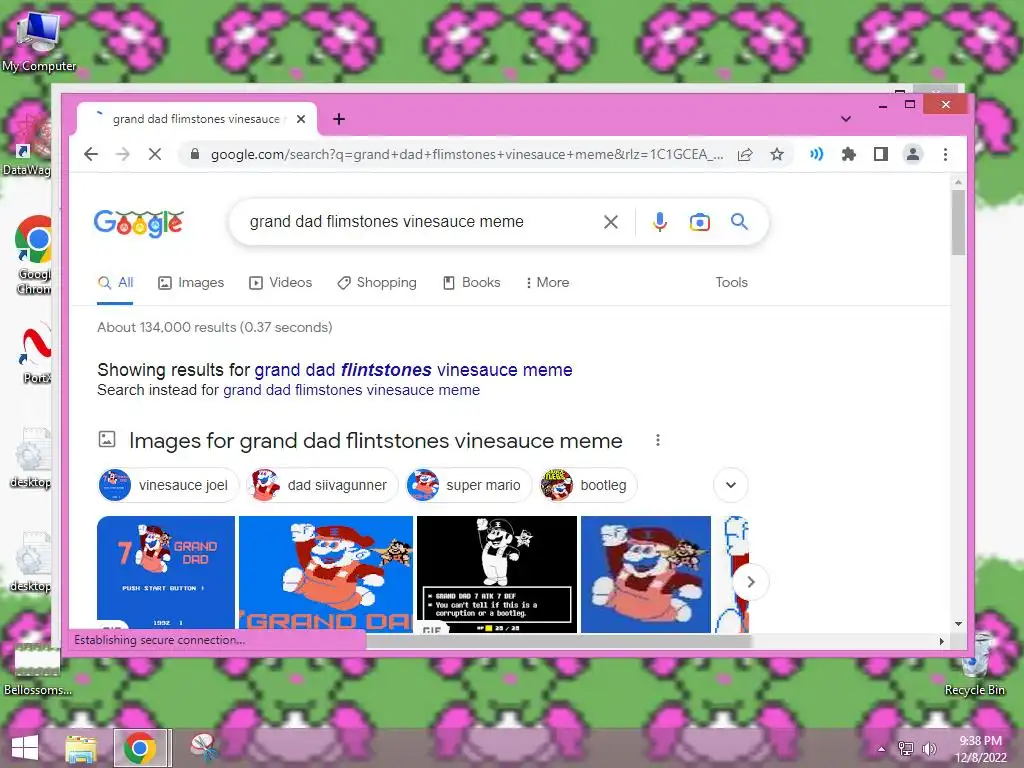Open the More search categories menu
The image size is (1024, 768).
[x=547, y=283]
